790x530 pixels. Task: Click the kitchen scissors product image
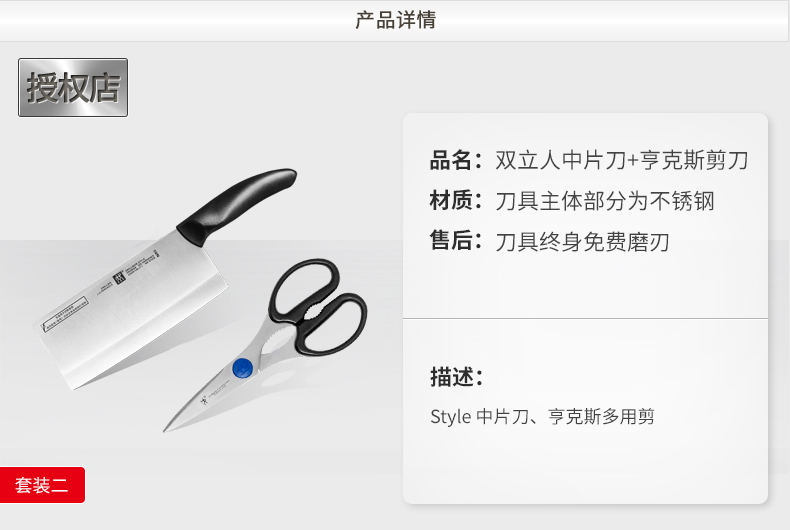266,346
